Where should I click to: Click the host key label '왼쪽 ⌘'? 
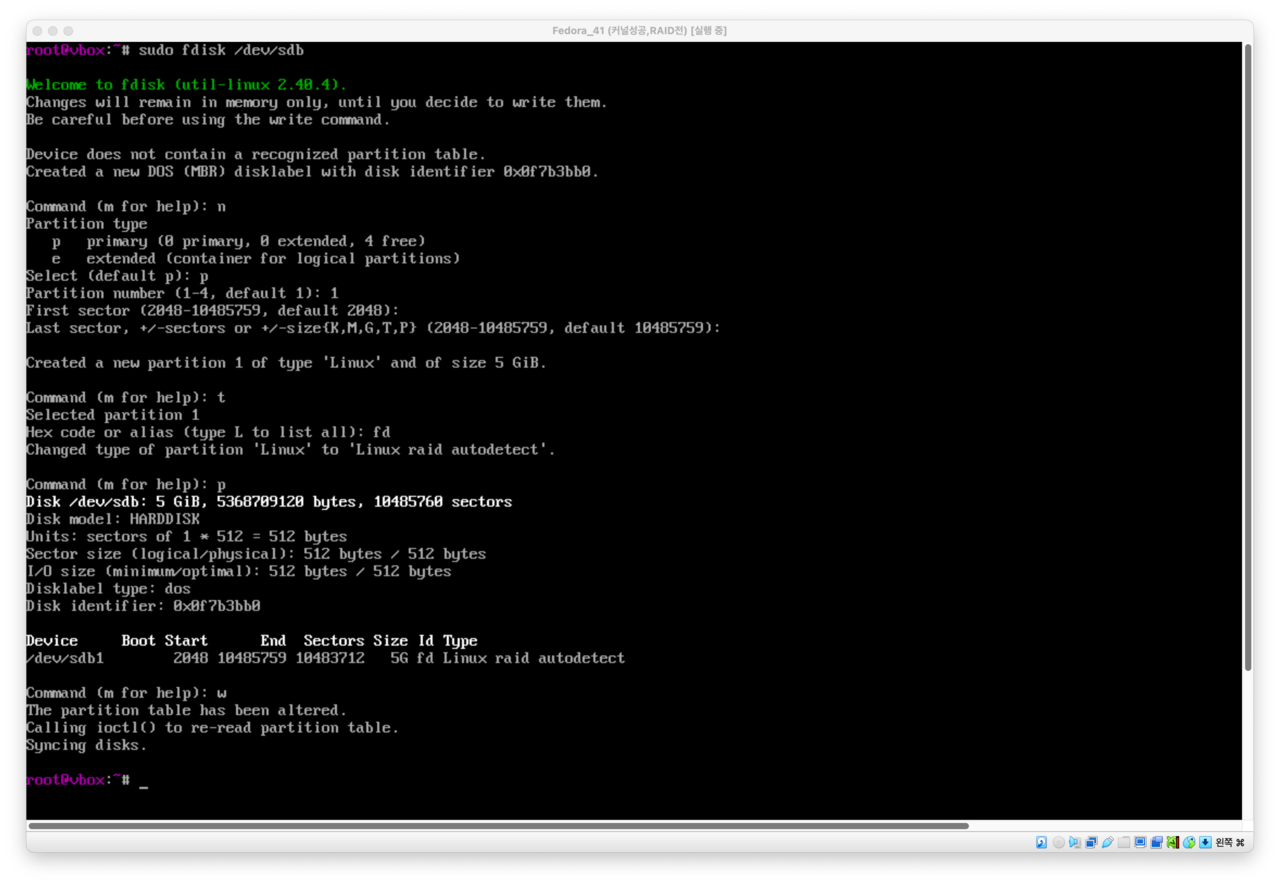coord(1230,842)
